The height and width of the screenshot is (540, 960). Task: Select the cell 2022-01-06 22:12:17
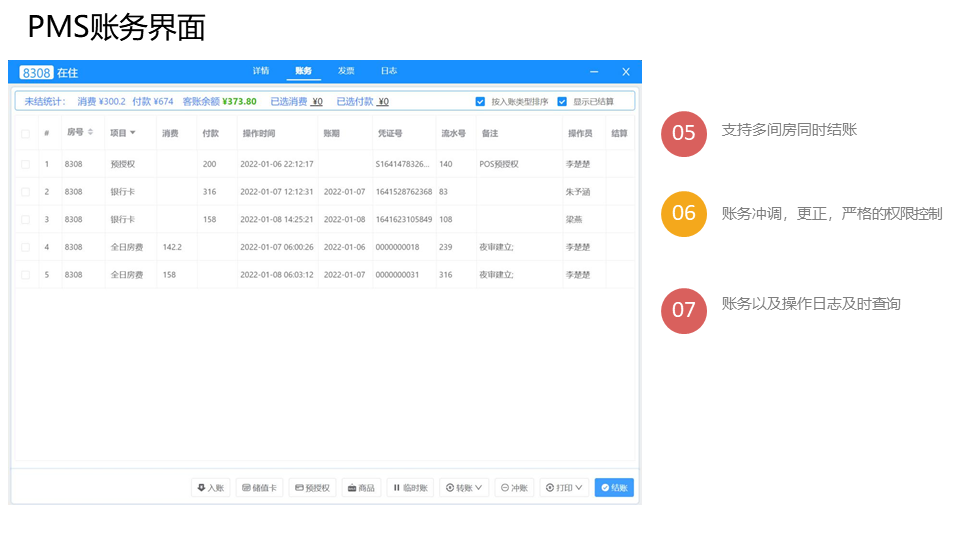277,164
